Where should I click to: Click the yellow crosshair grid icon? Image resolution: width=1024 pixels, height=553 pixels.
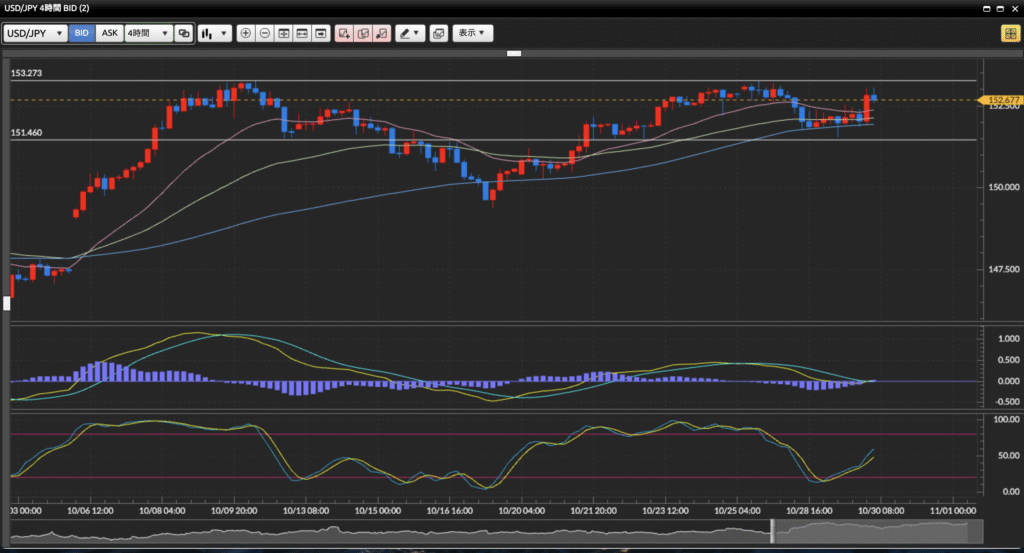(1009, 33)
